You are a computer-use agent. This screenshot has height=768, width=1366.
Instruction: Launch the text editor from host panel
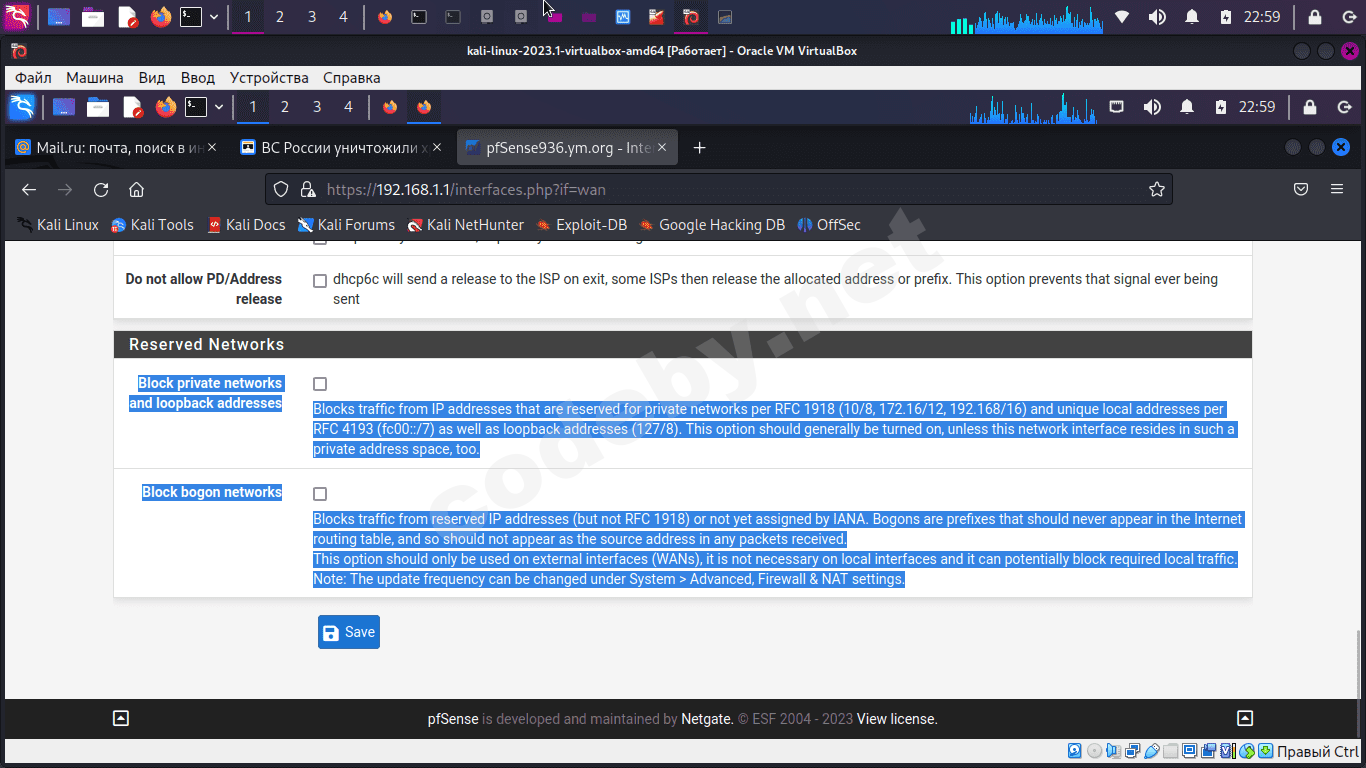(x=127, y=17)
